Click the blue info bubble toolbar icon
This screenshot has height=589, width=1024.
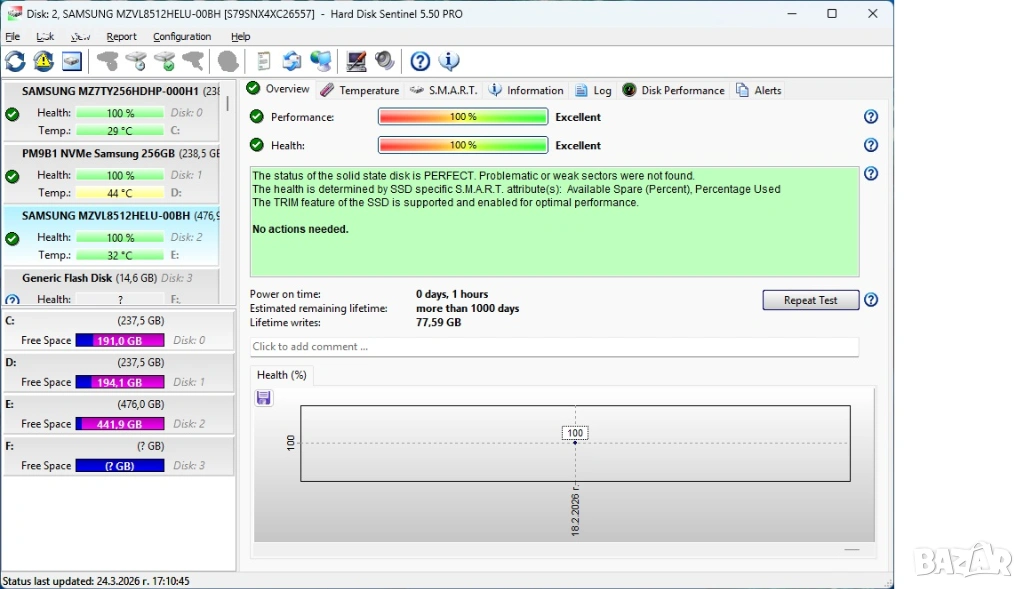point(449,62)
